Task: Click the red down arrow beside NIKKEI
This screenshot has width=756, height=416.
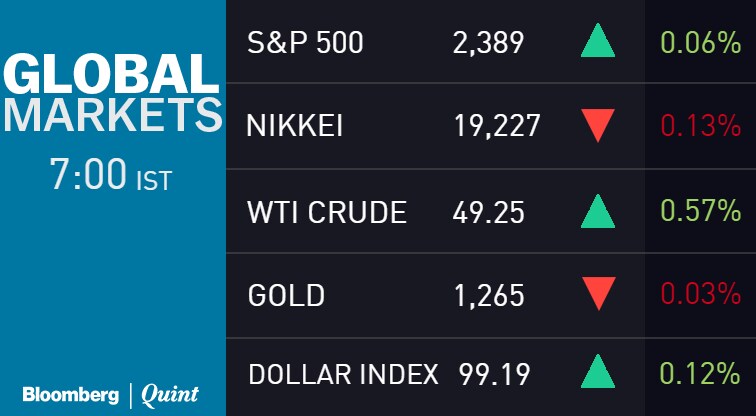Action: pyautogui.click(x=598, y=126)
